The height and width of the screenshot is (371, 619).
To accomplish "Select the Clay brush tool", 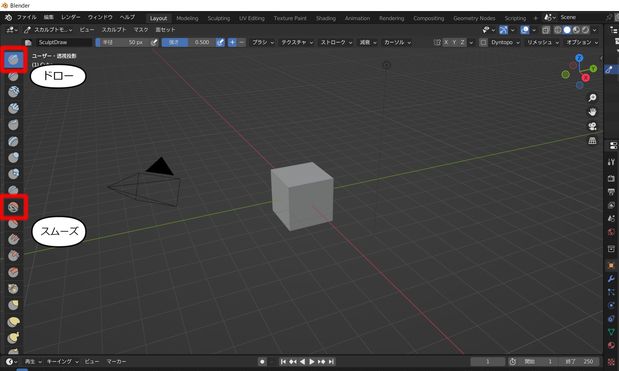I will [x=13, y=92].
